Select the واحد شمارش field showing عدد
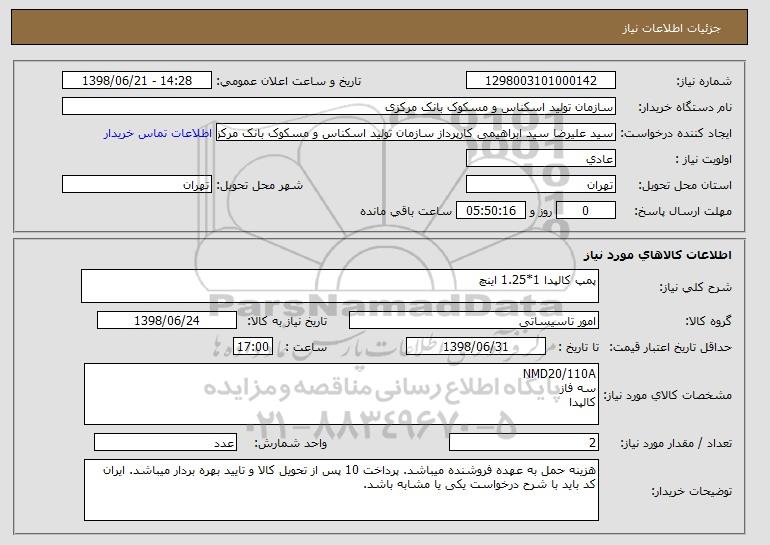The height and width of the screenshot is (545, 770). tap(165, 442)
